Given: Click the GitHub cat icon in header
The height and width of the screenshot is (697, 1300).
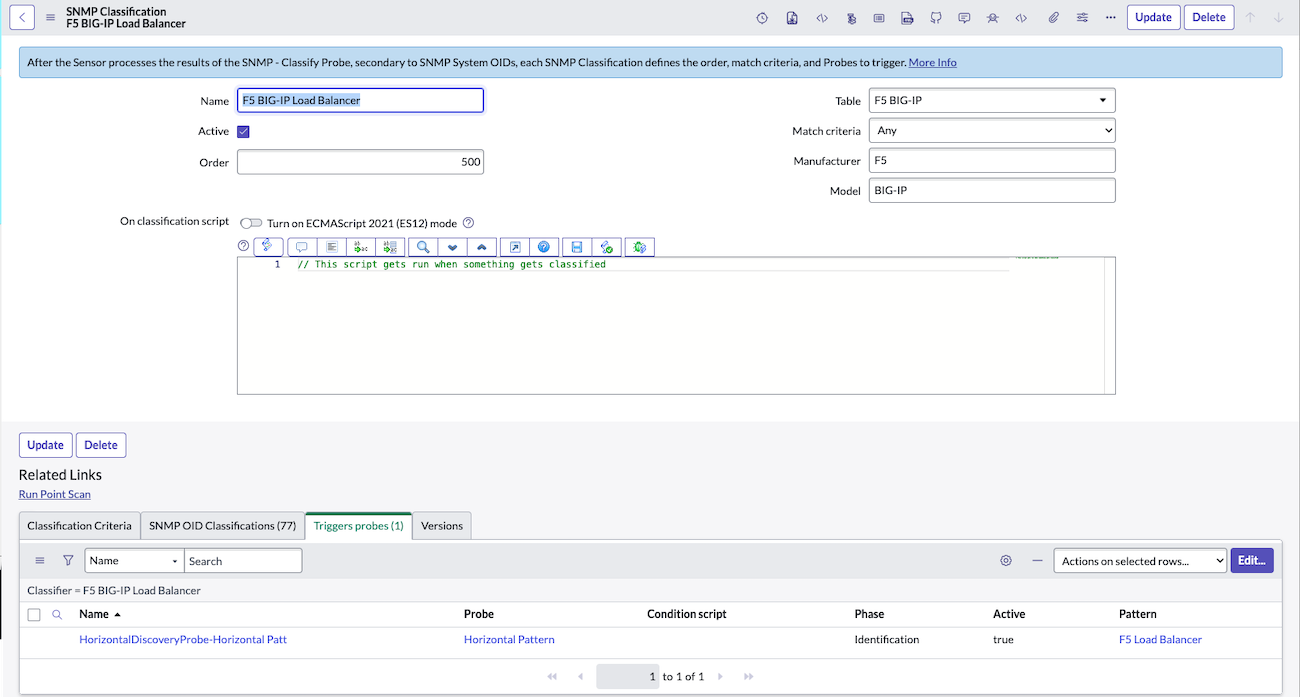Looking at the screenshot, I should [x=936, y=18].
